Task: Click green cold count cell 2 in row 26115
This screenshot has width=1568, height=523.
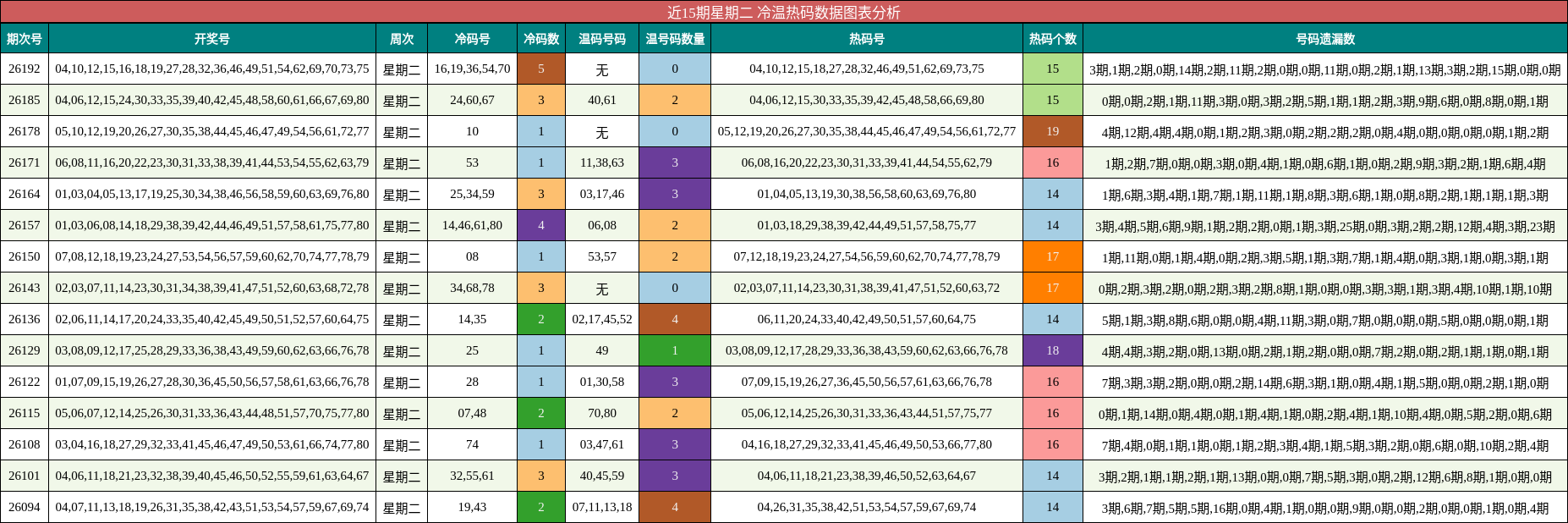Action: tap(541, 413)
